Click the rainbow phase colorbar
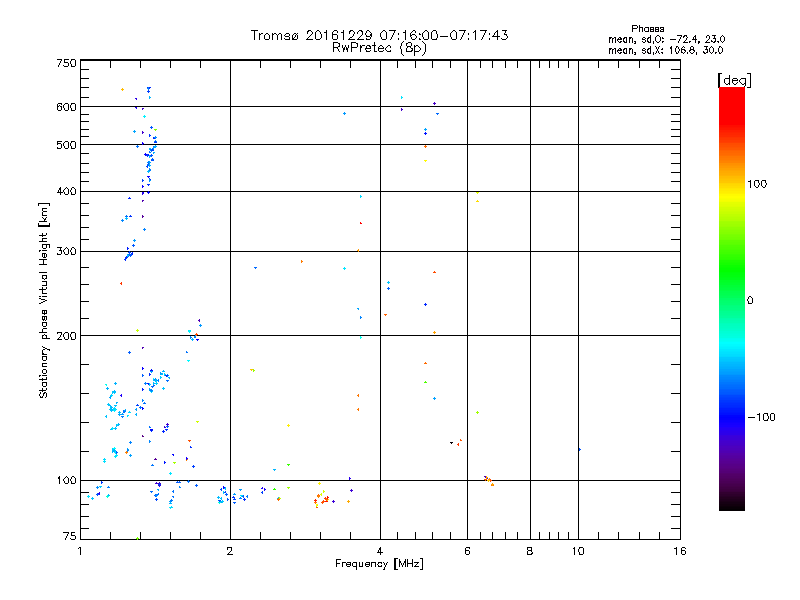800x600 pixels. point(732,298)
